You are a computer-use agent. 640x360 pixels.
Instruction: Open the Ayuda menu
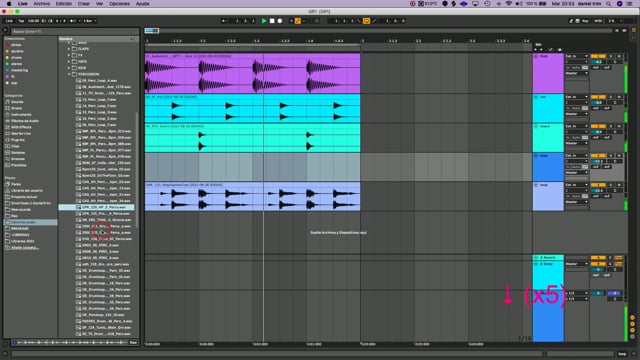(x=142, y=4)
